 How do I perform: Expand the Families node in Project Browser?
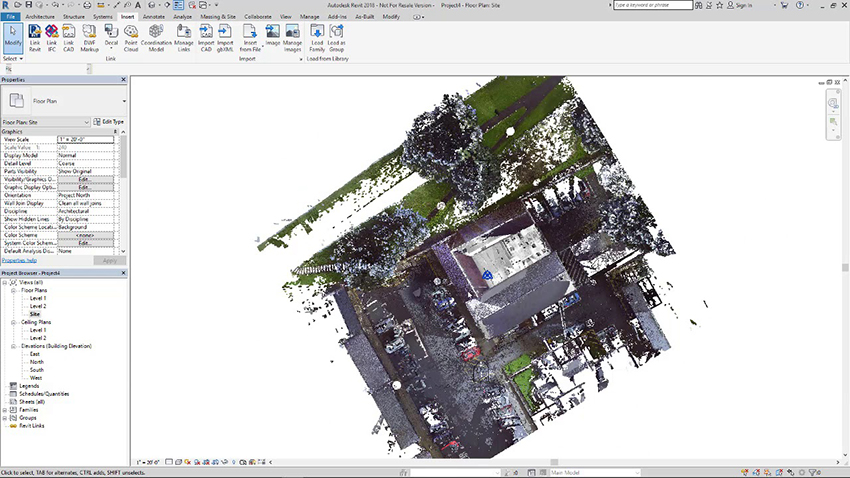click(x=5, y=410)
